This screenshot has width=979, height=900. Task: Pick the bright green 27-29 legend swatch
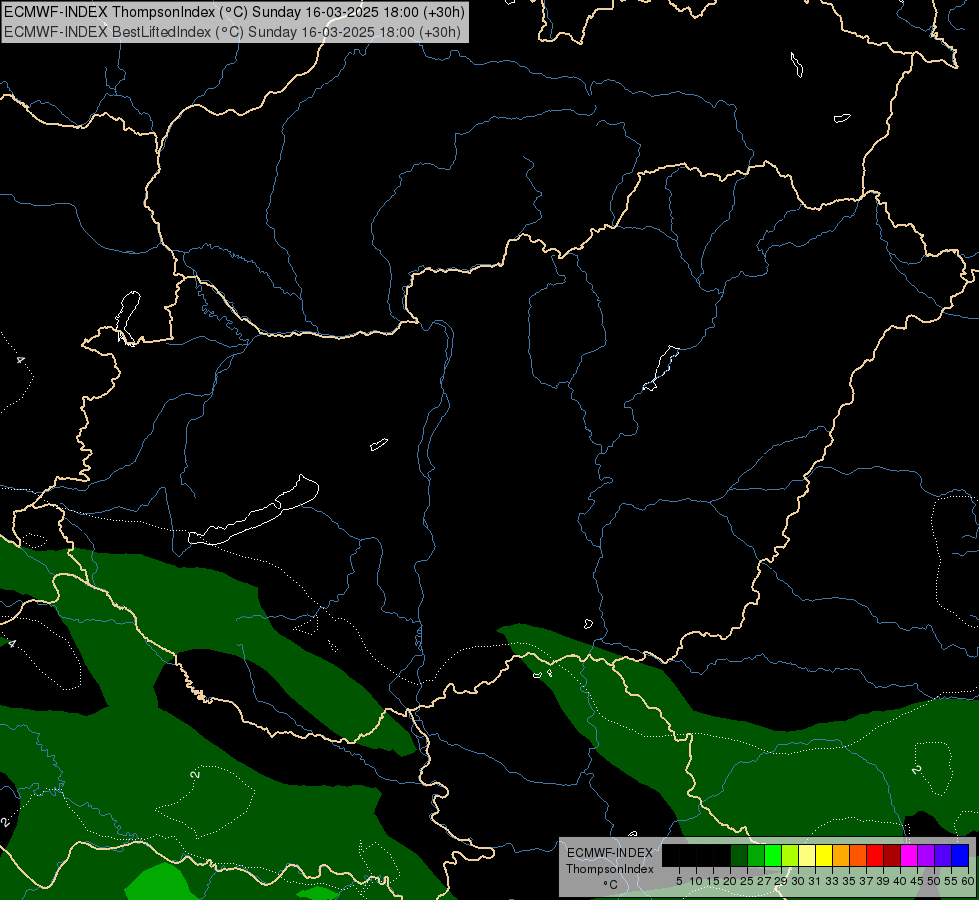point(773,855)
